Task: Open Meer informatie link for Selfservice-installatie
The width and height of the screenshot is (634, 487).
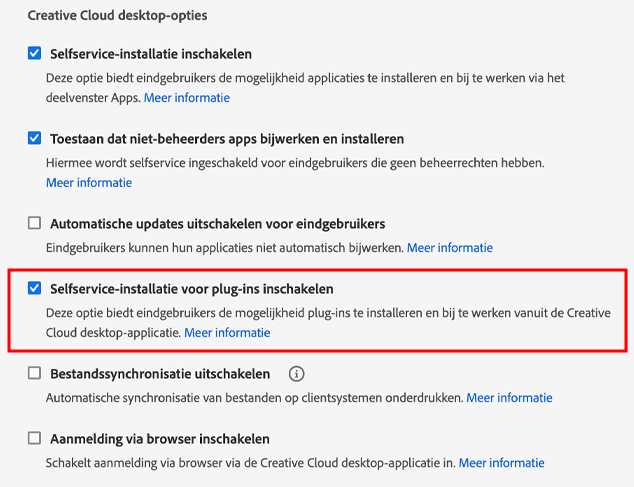Action: (x=187, y=98)
